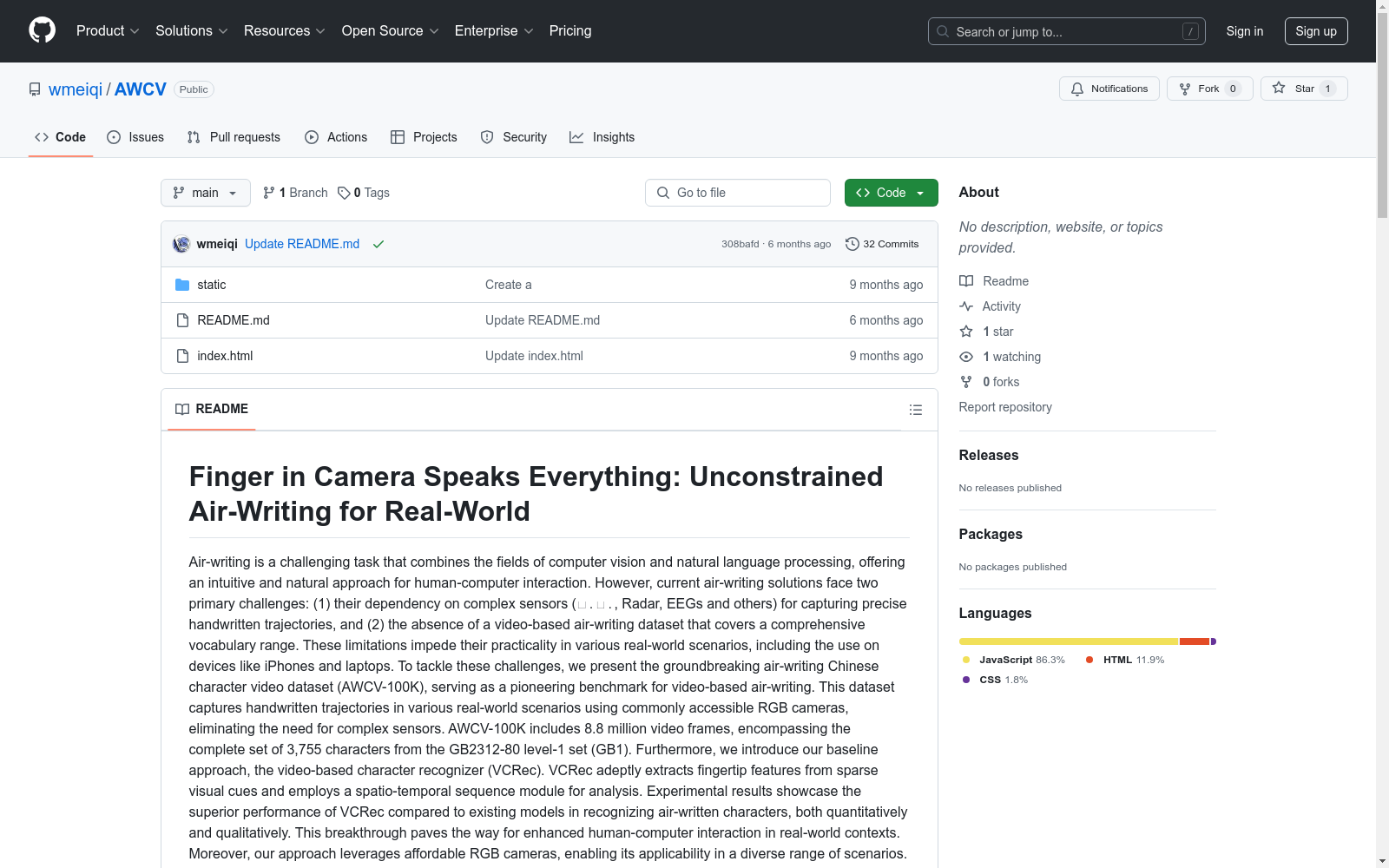Open the 'Create a' commit message

[509, 285]
